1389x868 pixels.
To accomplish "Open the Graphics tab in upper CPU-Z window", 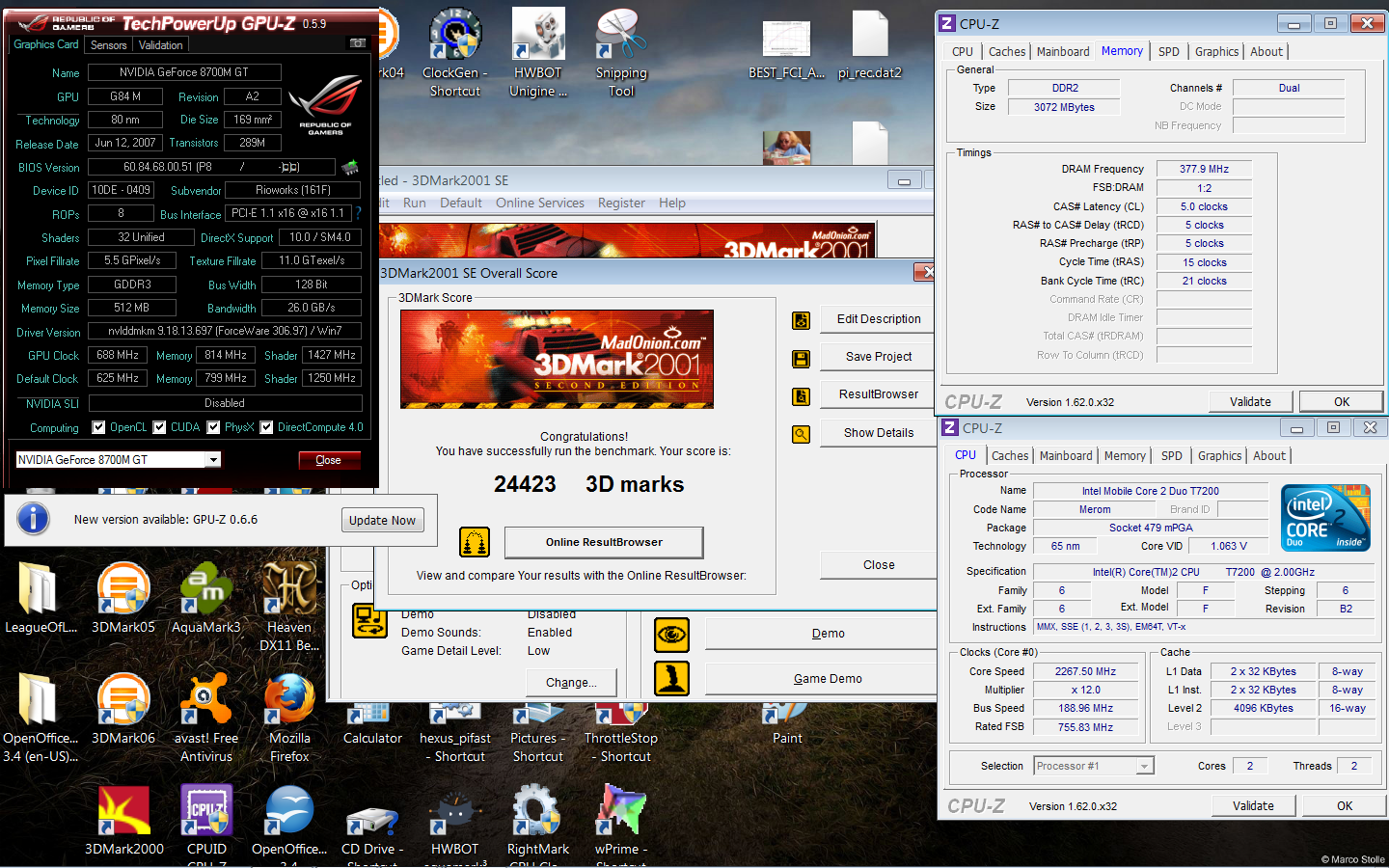I will pyautogui.click(x=1216, y=52).
